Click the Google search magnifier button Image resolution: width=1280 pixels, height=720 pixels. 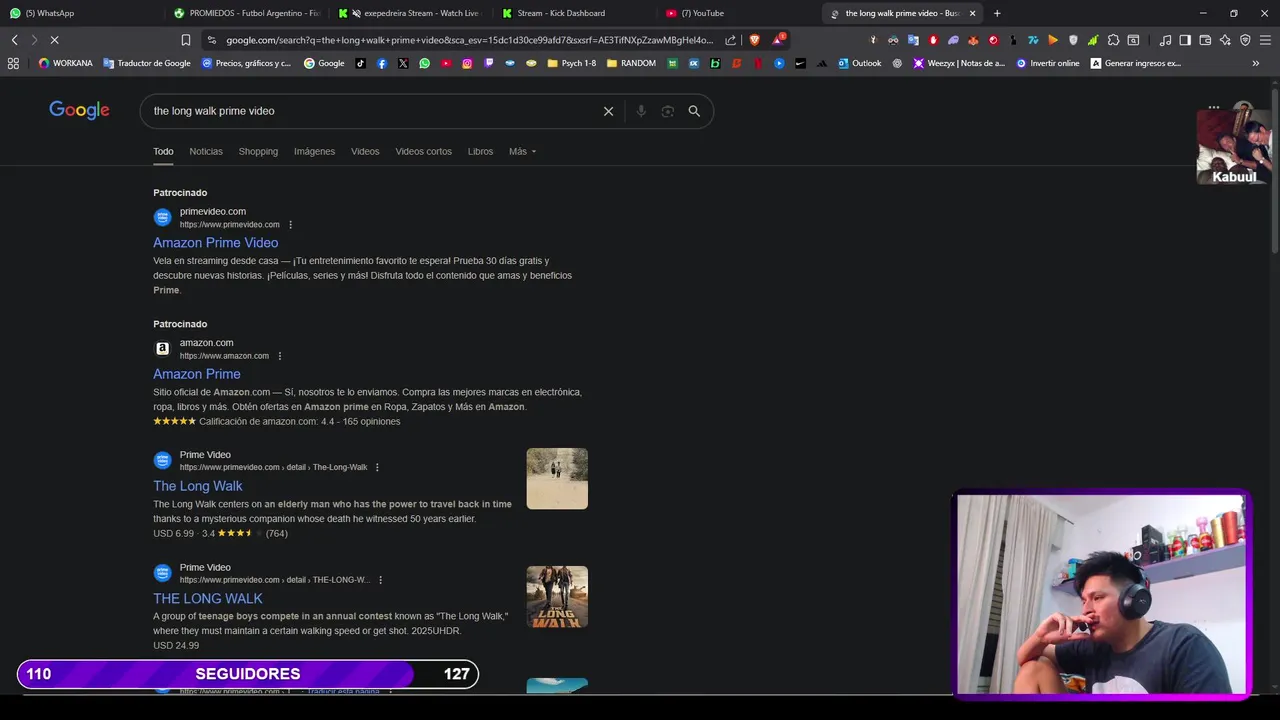point(694,111)
